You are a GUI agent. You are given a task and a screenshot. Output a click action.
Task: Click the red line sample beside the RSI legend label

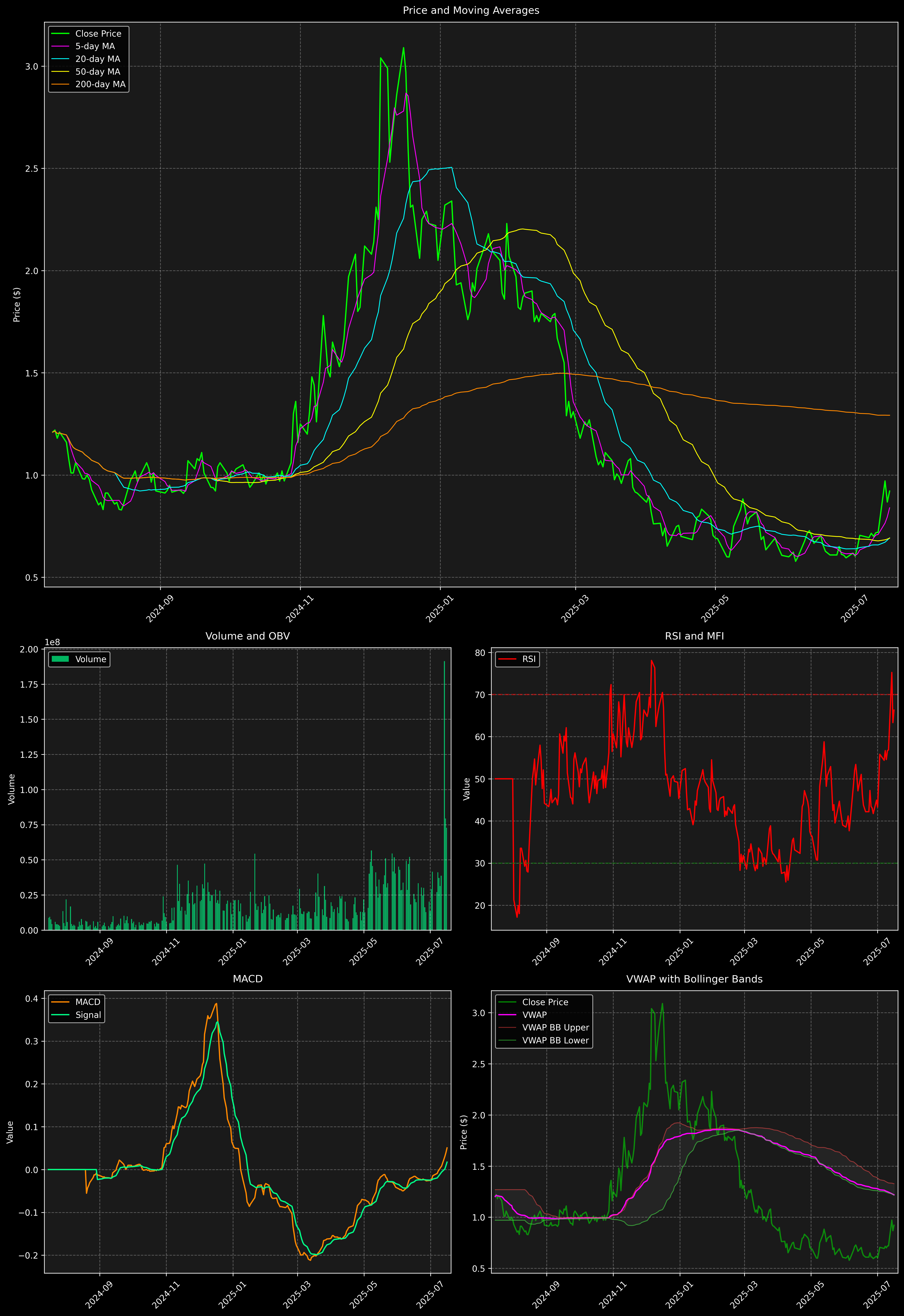tap(507, 659)
